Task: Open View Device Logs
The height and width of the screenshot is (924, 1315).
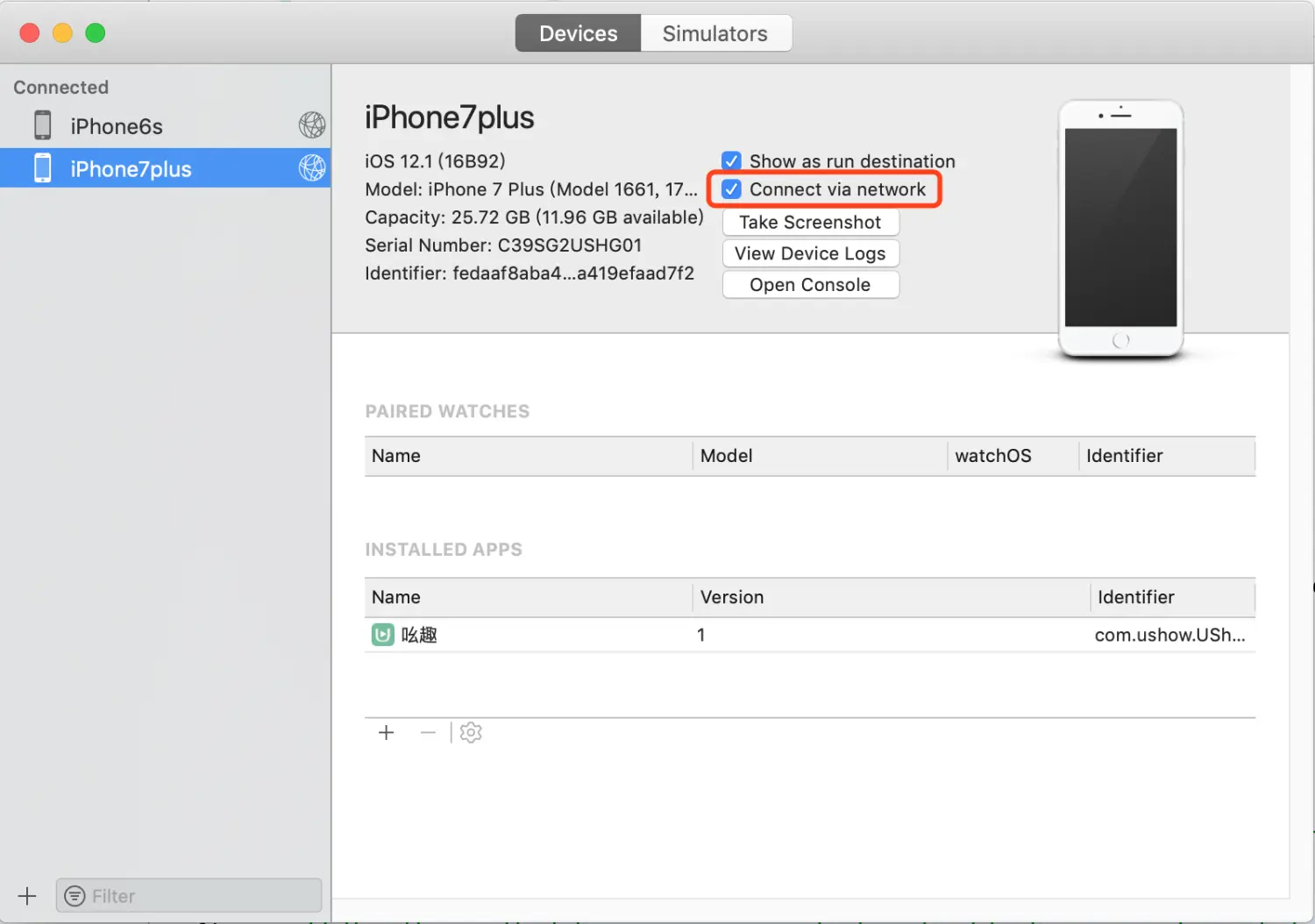Action: pyautogui.click(x=811, y=253)
